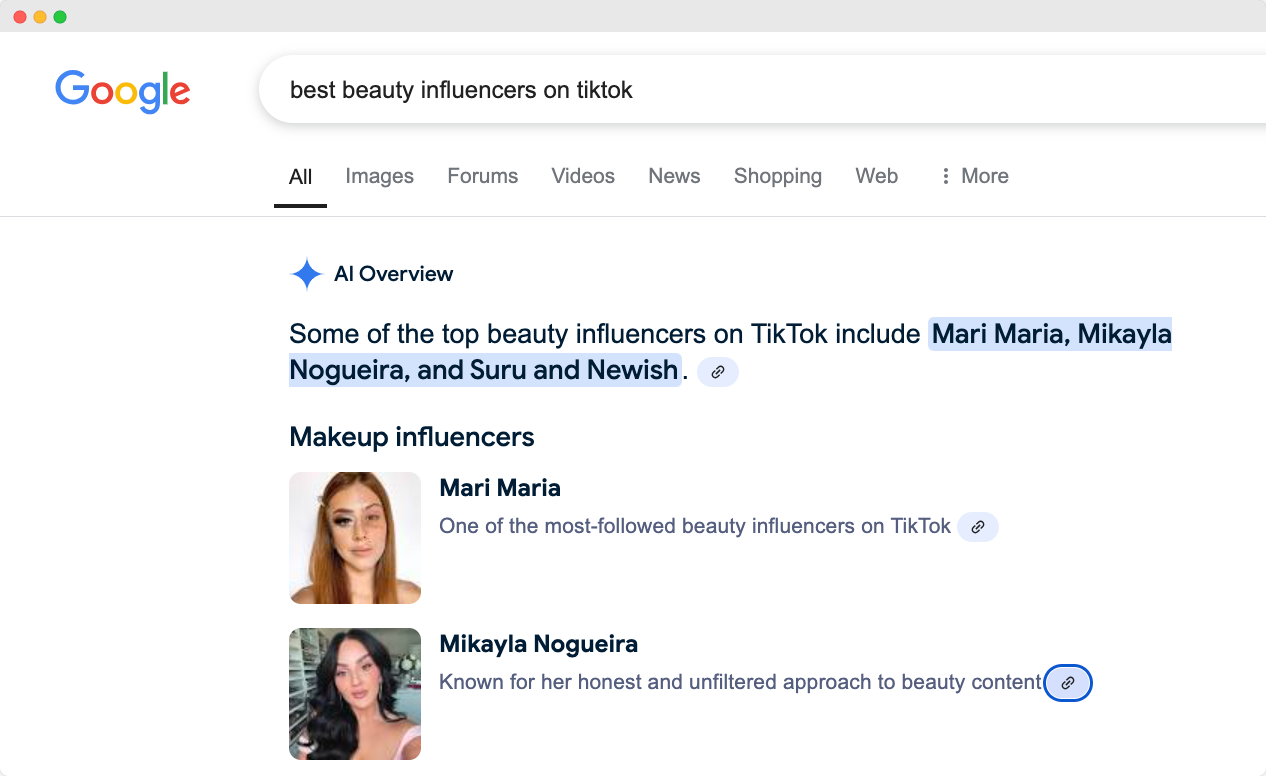Click the three-dot More icon
Viewport: 1266px width, 776px height.
pos(945,176)
